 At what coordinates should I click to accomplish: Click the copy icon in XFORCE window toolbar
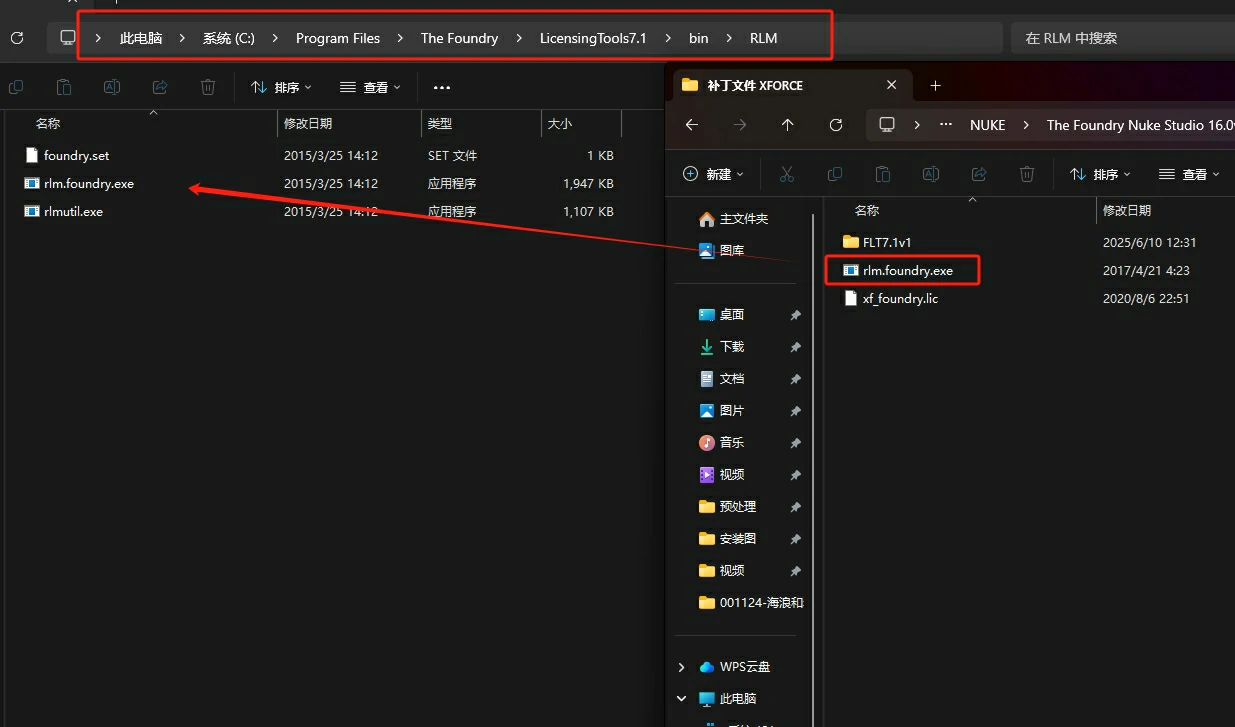835,174
